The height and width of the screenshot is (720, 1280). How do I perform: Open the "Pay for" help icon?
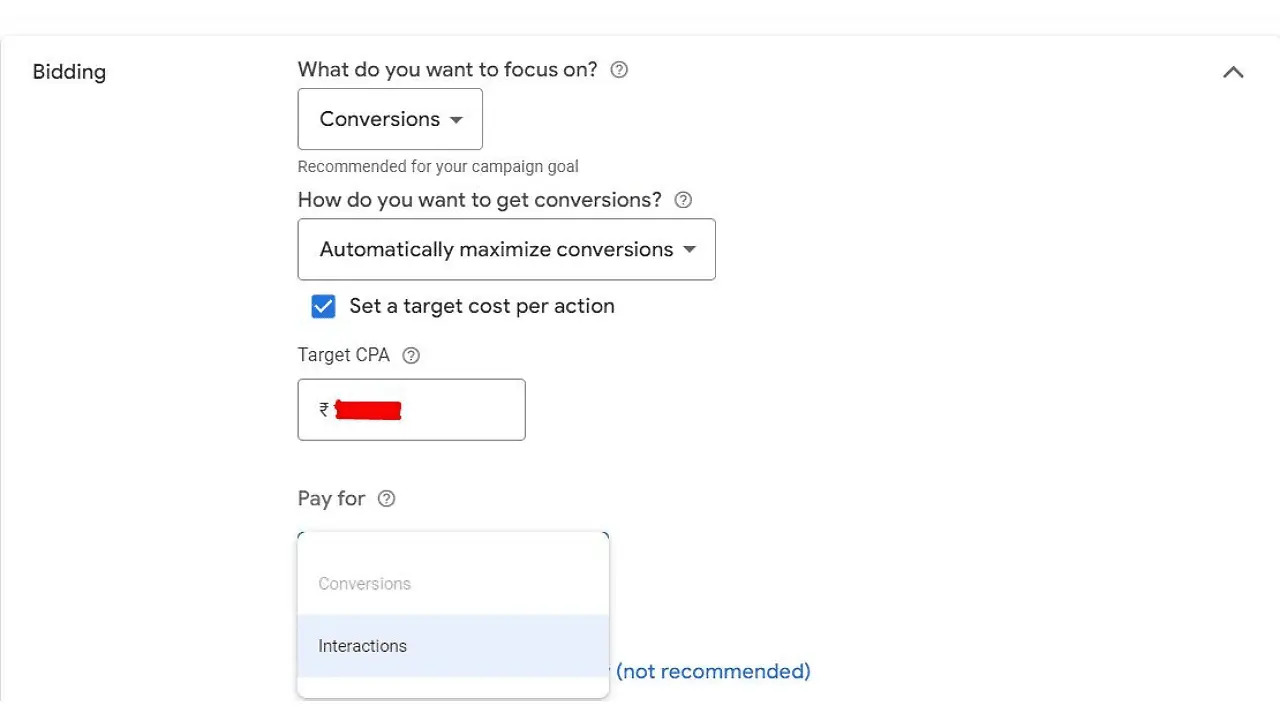[x=386, y=498]
